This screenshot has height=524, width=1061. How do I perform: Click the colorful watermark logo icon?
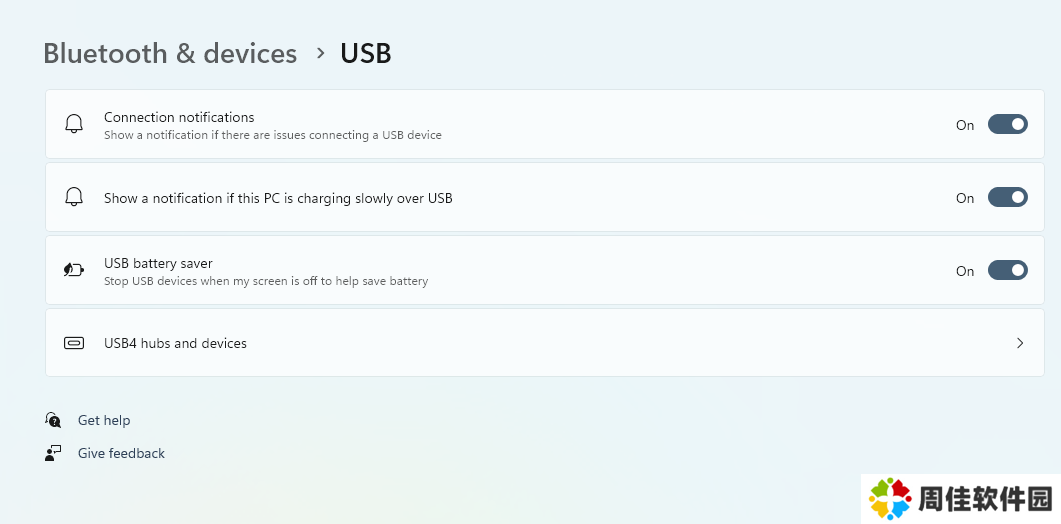coord(890,499)
